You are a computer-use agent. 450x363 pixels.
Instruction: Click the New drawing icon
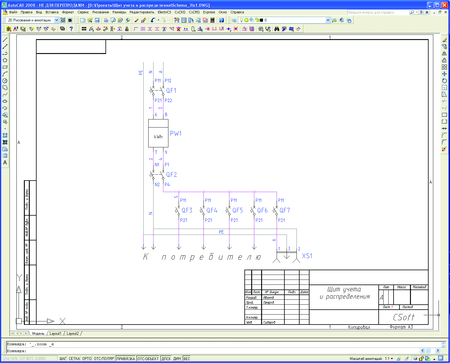pos(83,20)
